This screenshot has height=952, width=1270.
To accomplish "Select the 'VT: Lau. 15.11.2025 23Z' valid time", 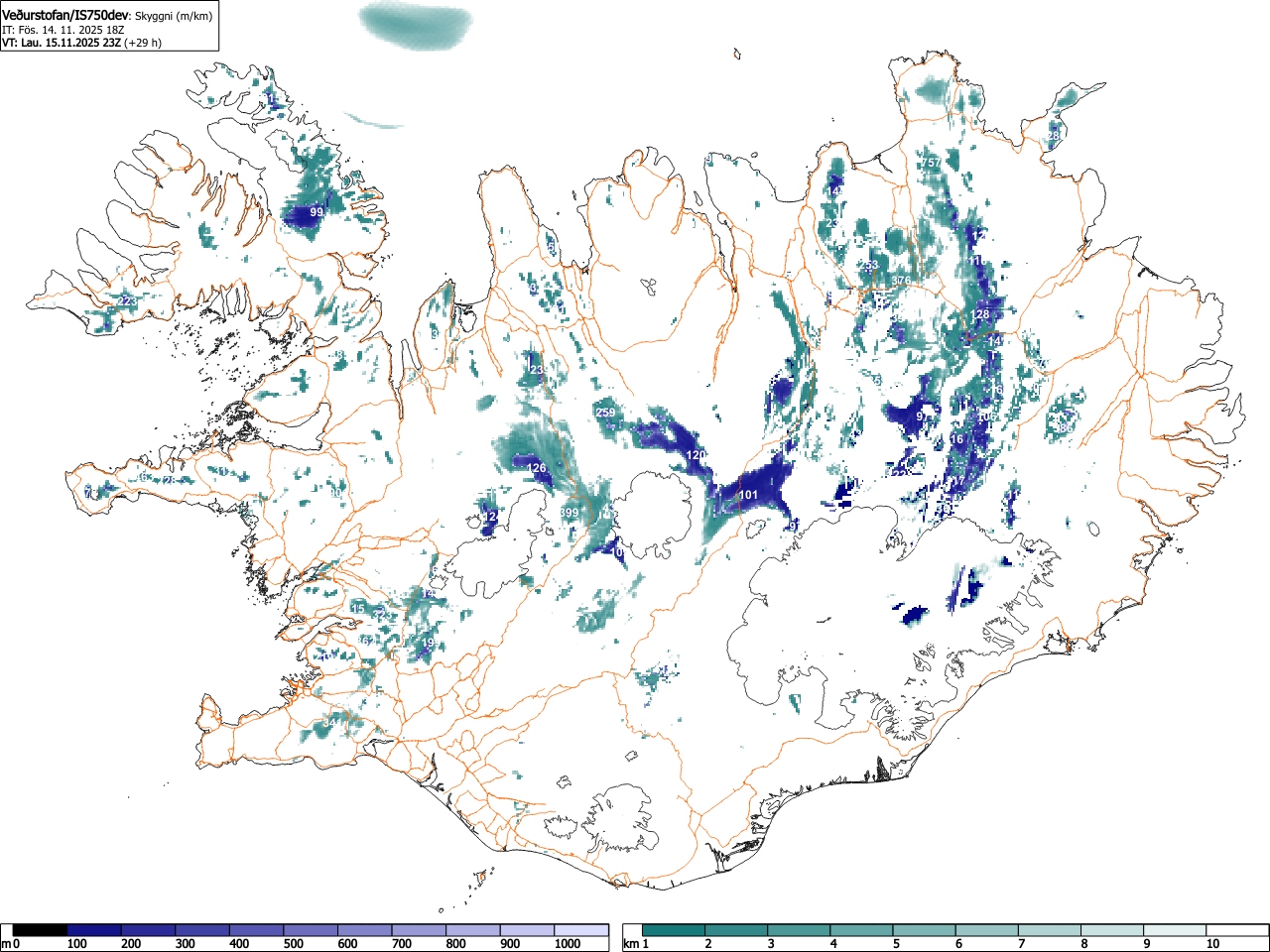I will [61, 43].
